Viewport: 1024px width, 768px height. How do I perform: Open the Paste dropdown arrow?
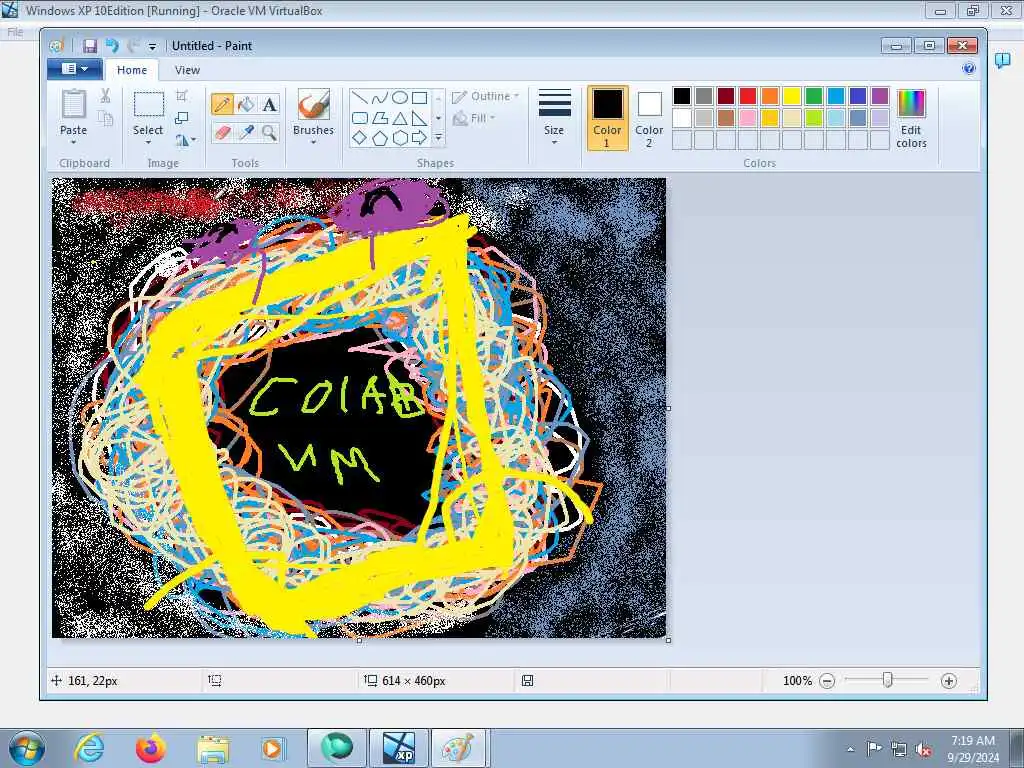pos(73,142)
